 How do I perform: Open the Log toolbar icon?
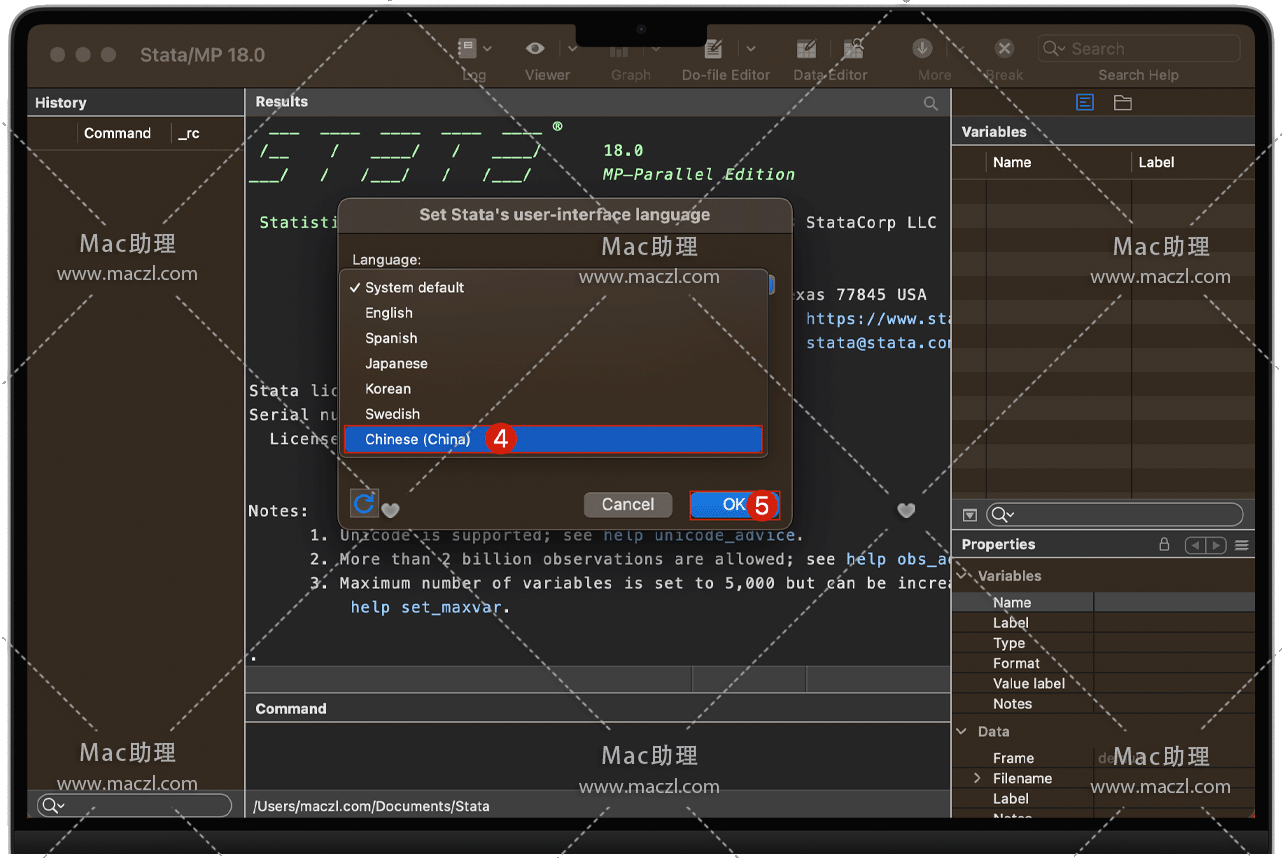tap(467, 48)
